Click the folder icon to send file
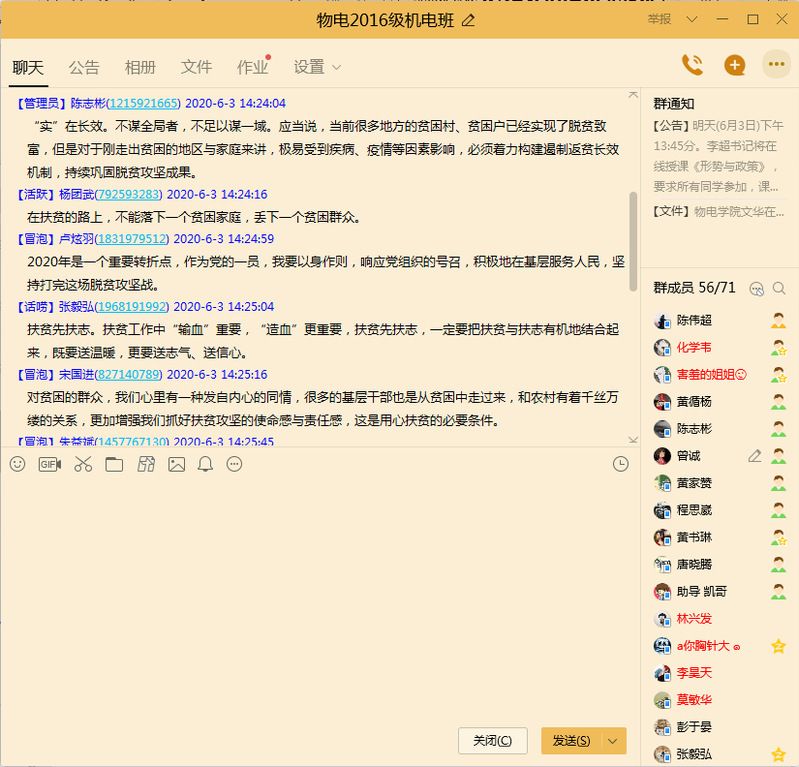799x767 pixels. tap(114, 464)
